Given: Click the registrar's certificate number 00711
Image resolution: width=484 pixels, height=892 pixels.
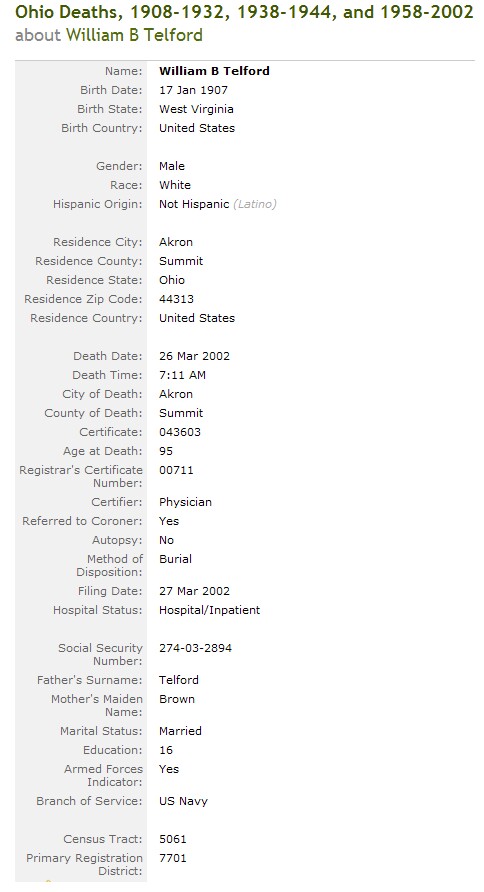Looking at the screenshot, I should point(176,470).
